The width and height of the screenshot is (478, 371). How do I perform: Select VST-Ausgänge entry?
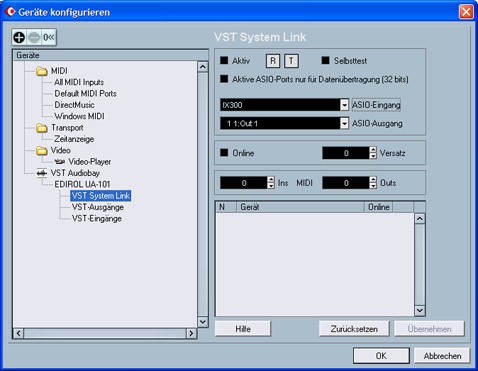98,207
